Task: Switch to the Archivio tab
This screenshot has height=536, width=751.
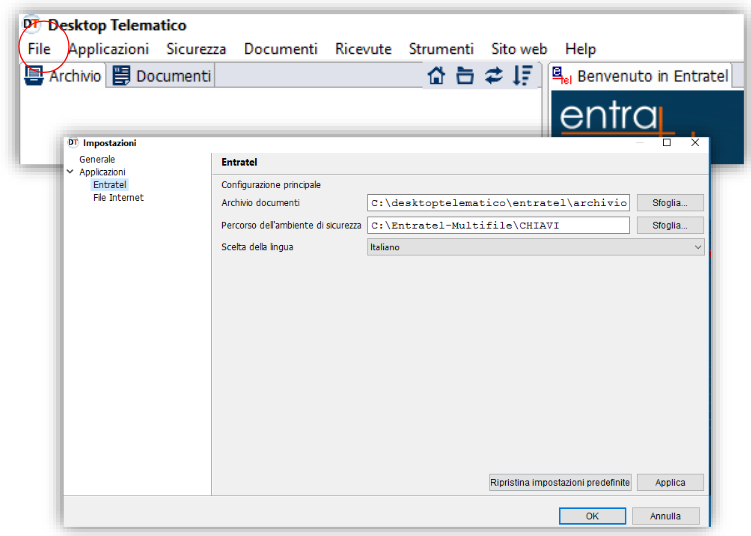Action: [x=63, y=76]
